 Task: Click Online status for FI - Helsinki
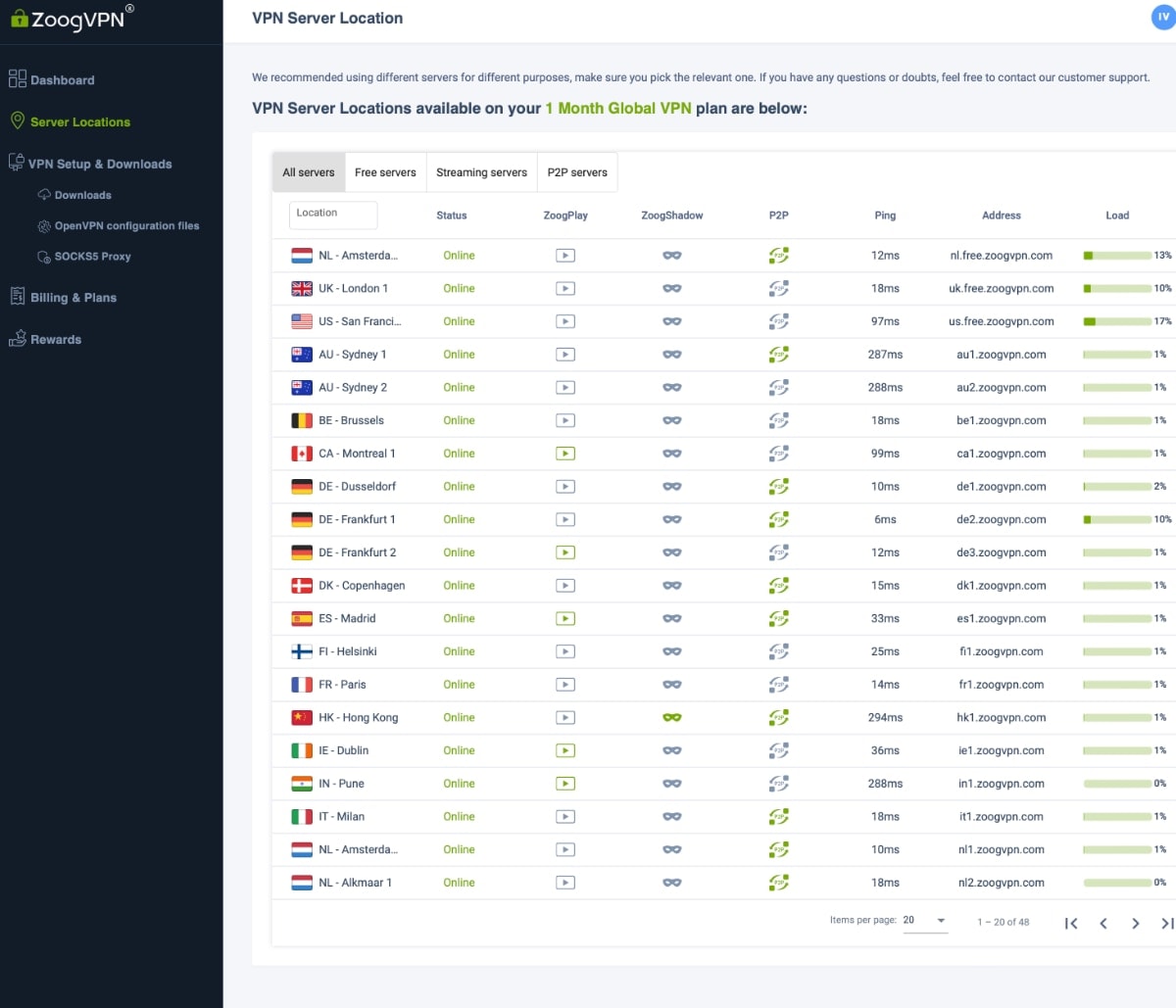[459, 651]
